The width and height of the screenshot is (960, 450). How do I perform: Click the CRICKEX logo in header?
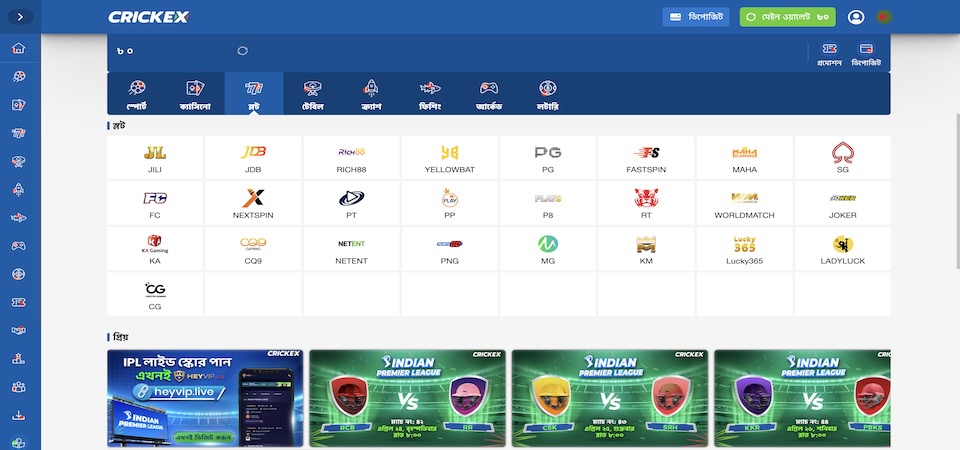(148, 17)
